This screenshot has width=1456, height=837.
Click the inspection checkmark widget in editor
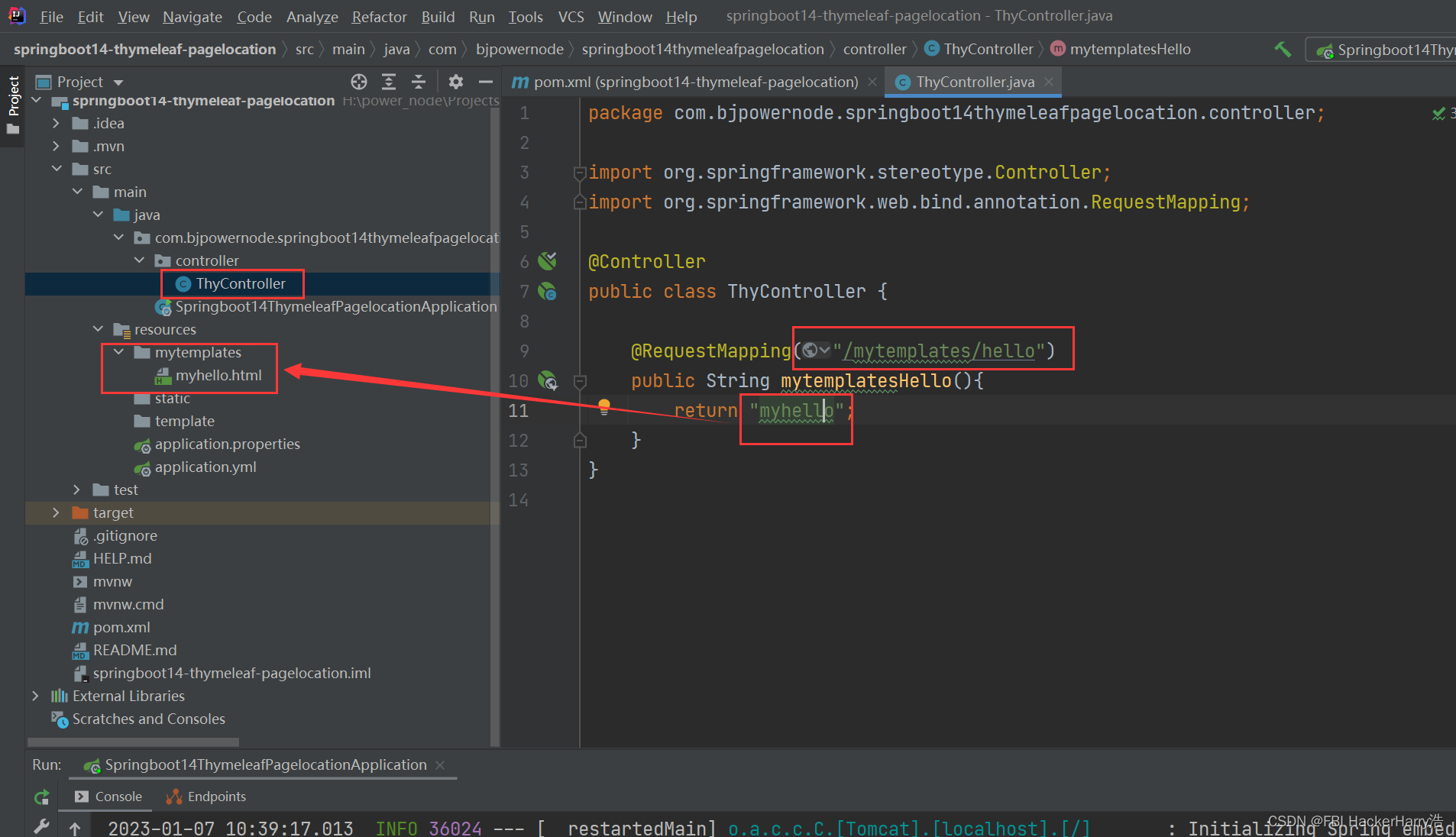coord(1440,113)
